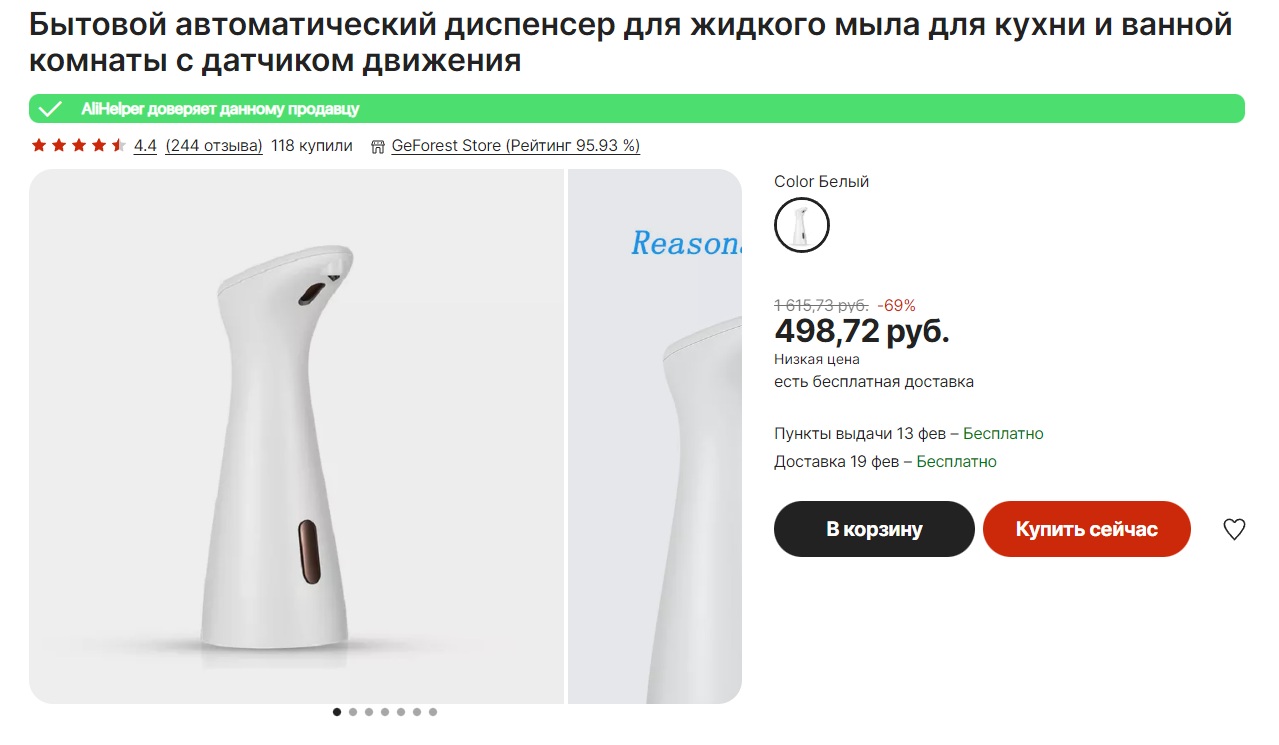Select the fourth carousel dot
Image resolution: width=1279 pixels, height=745 pixels.
click(x=385, y=712)
